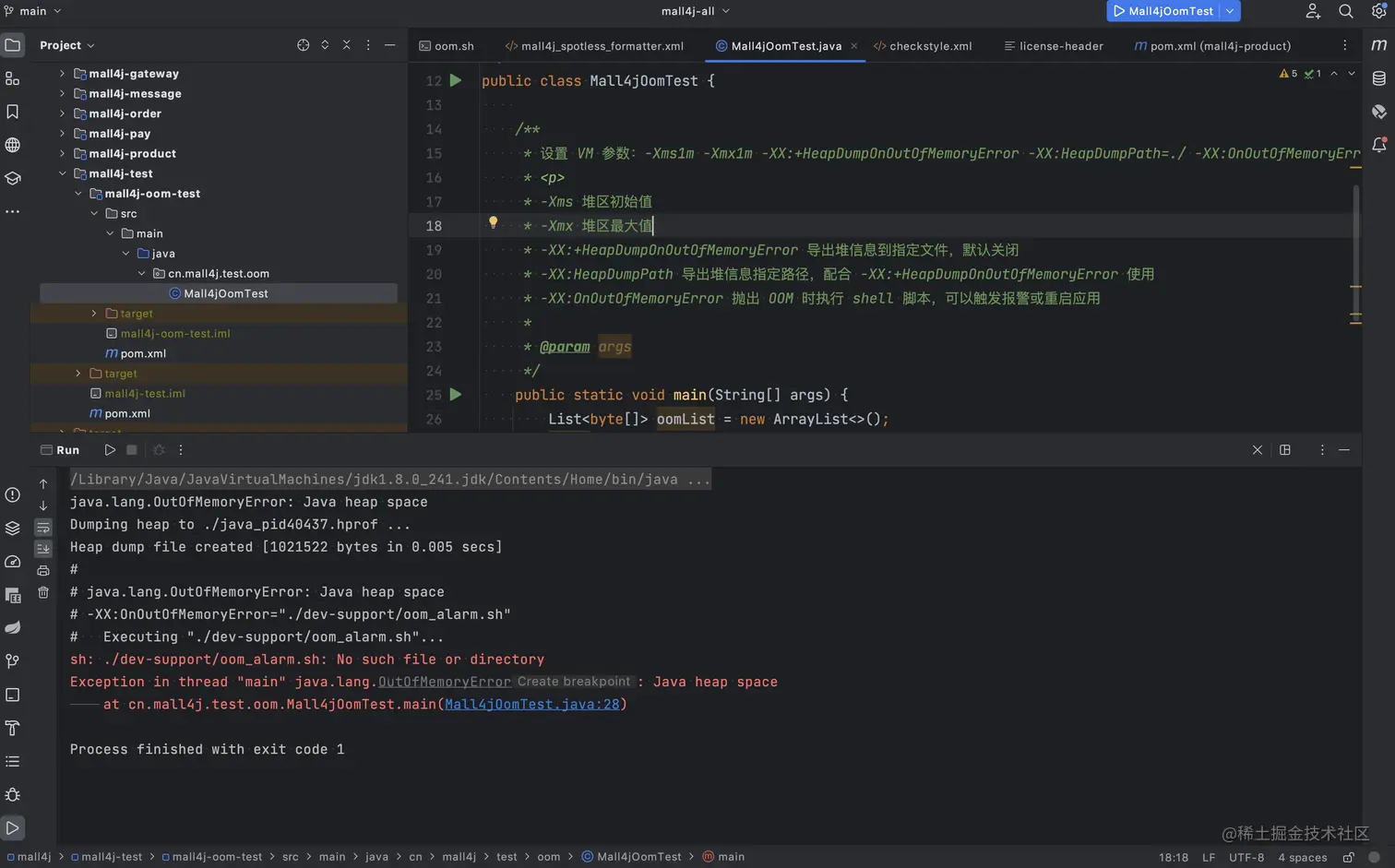
Task: Open the Git tool window icon
Action: tap(13, 661)
